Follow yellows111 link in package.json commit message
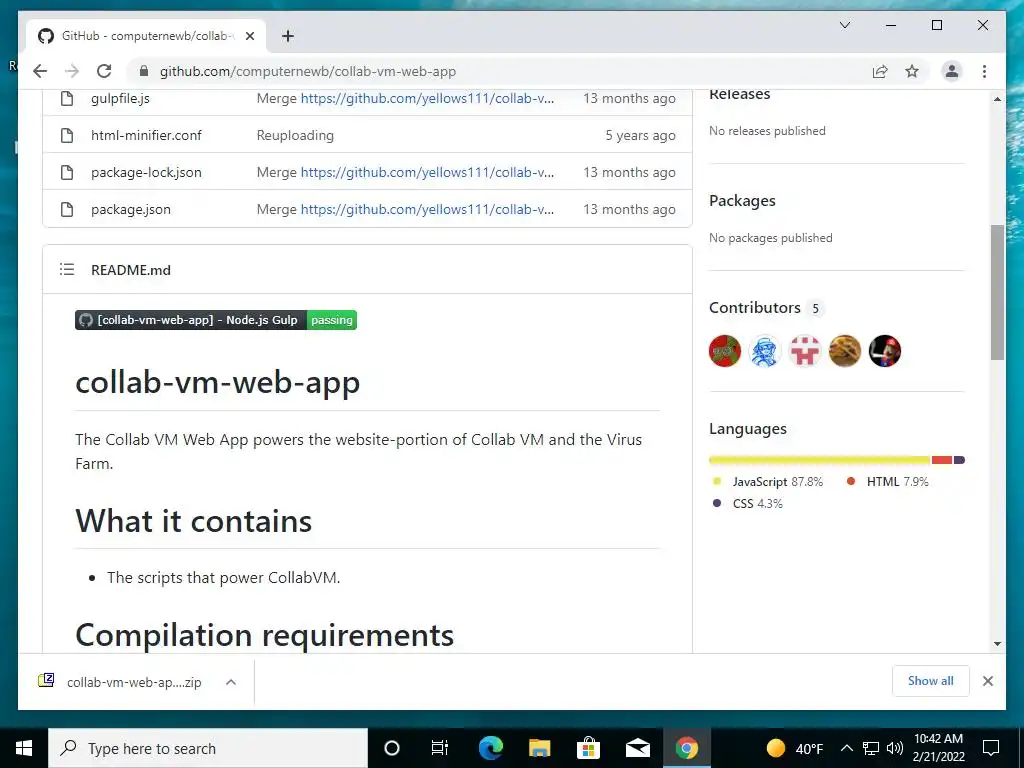Screen dimensions: 1024x768 coord(427,210)
